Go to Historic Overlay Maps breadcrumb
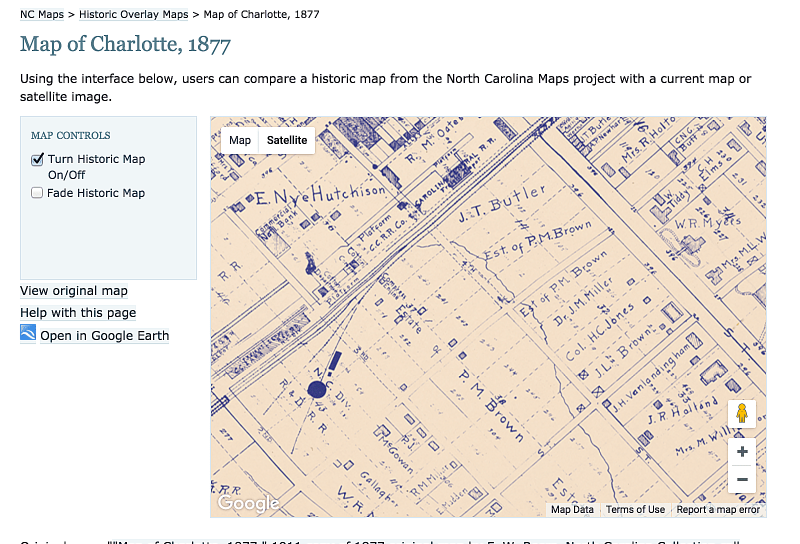 pos(134,14)
